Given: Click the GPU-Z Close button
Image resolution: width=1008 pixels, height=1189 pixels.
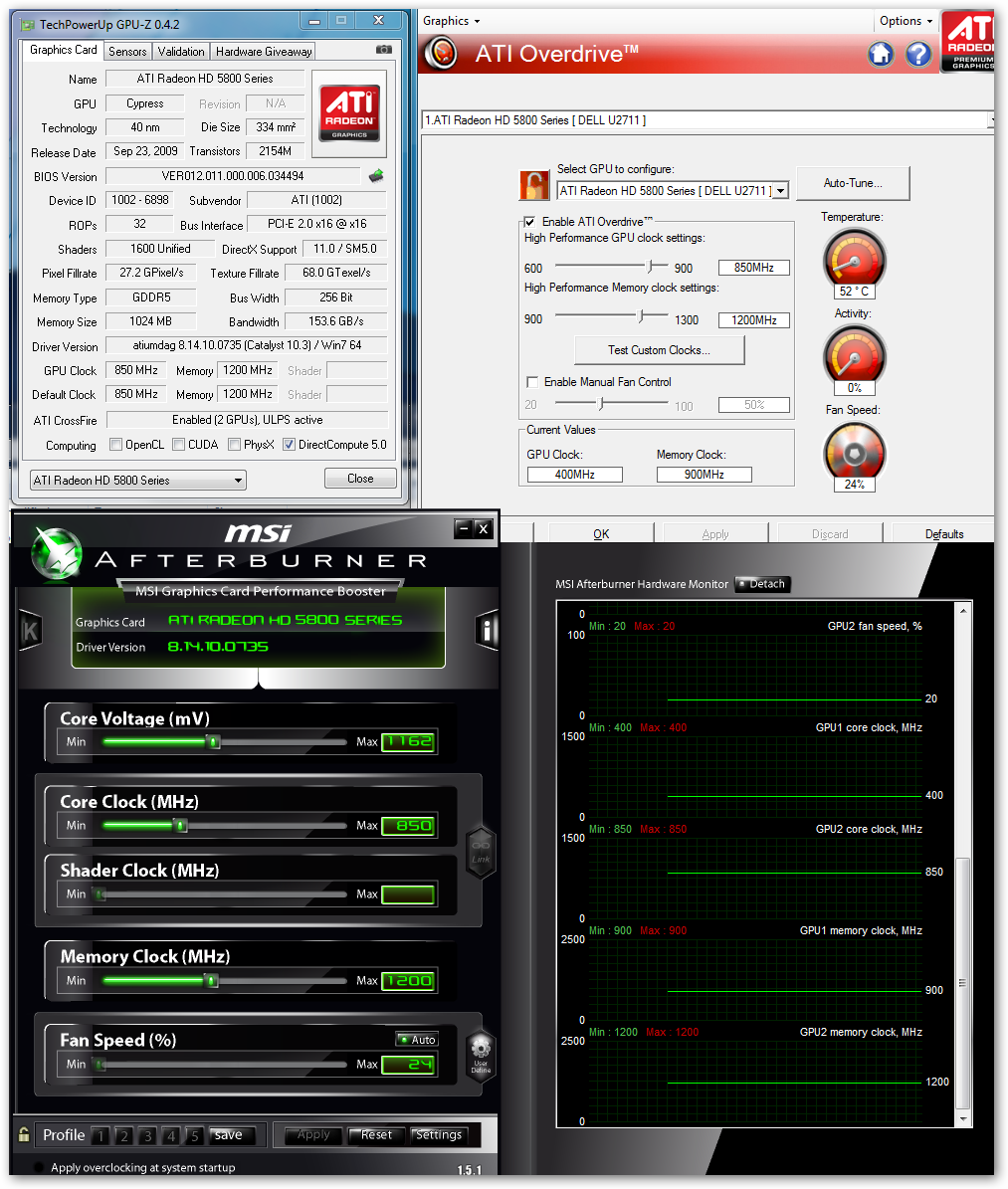Looking at the screenshot, I should (x=360, y=479).
